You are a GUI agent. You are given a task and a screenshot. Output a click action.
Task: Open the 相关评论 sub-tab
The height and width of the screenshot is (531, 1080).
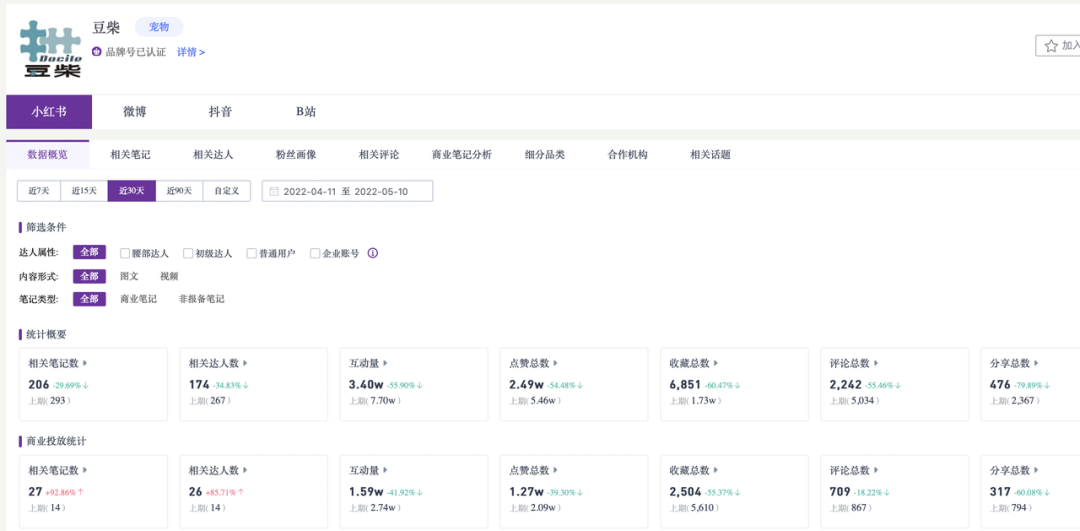[379, 155]
